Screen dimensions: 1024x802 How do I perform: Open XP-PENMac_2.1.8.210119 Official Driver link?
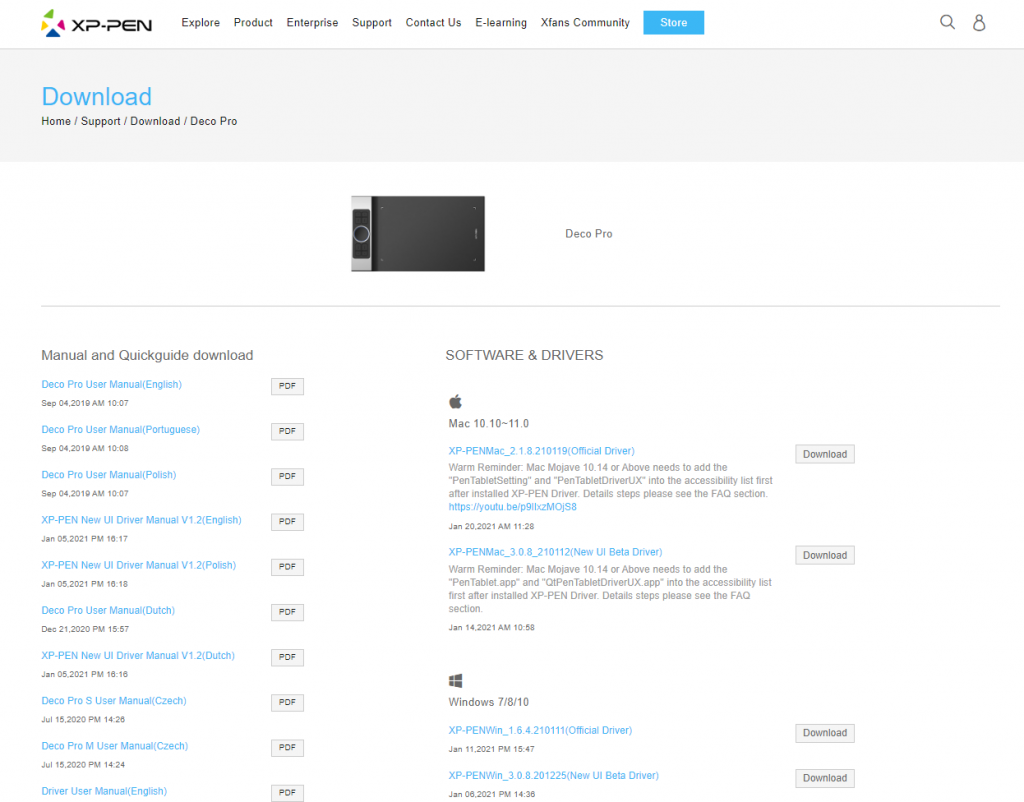point(541,451)
